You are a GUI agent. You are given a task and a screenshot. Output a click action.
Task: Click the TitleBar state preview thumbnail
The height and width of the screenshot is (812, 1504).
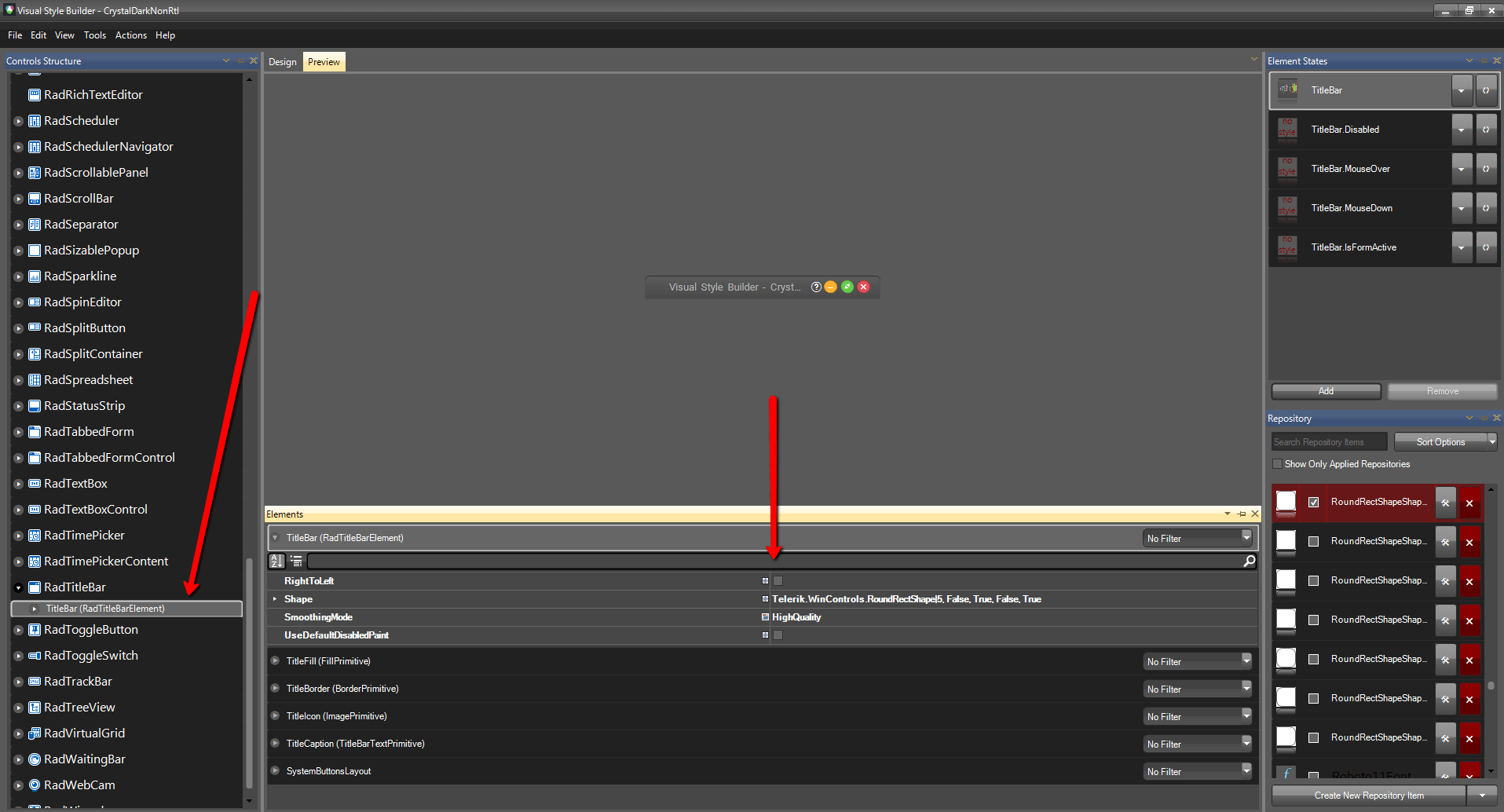point(1287,90)
